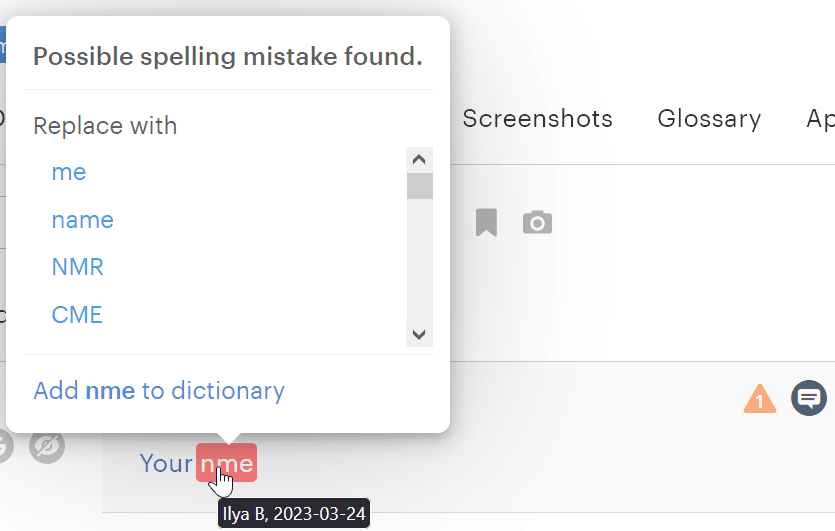The width and height of the screenshot is (835, 531).
Task: Open the Glossary tab
Action: tap(709, 119)
